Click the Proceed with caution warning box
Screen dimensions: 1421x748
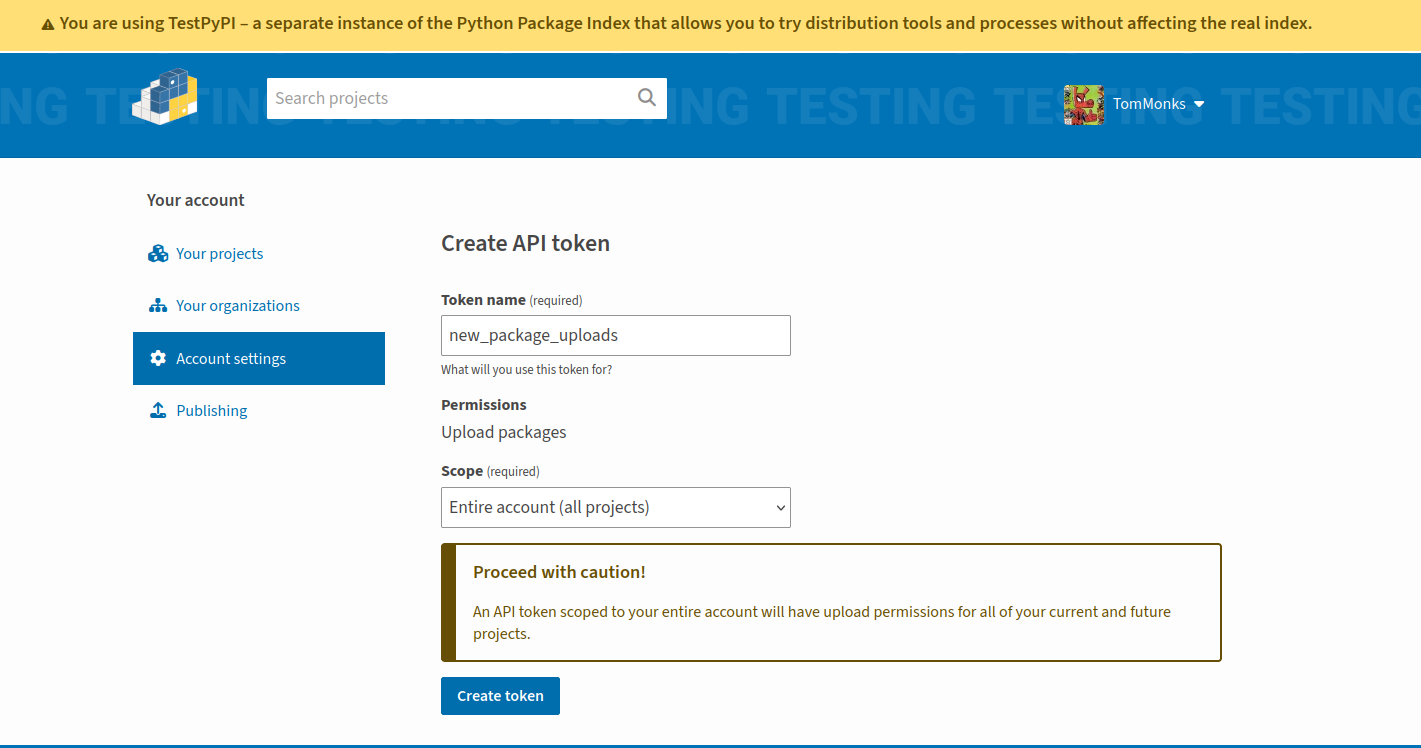[831, 602]
